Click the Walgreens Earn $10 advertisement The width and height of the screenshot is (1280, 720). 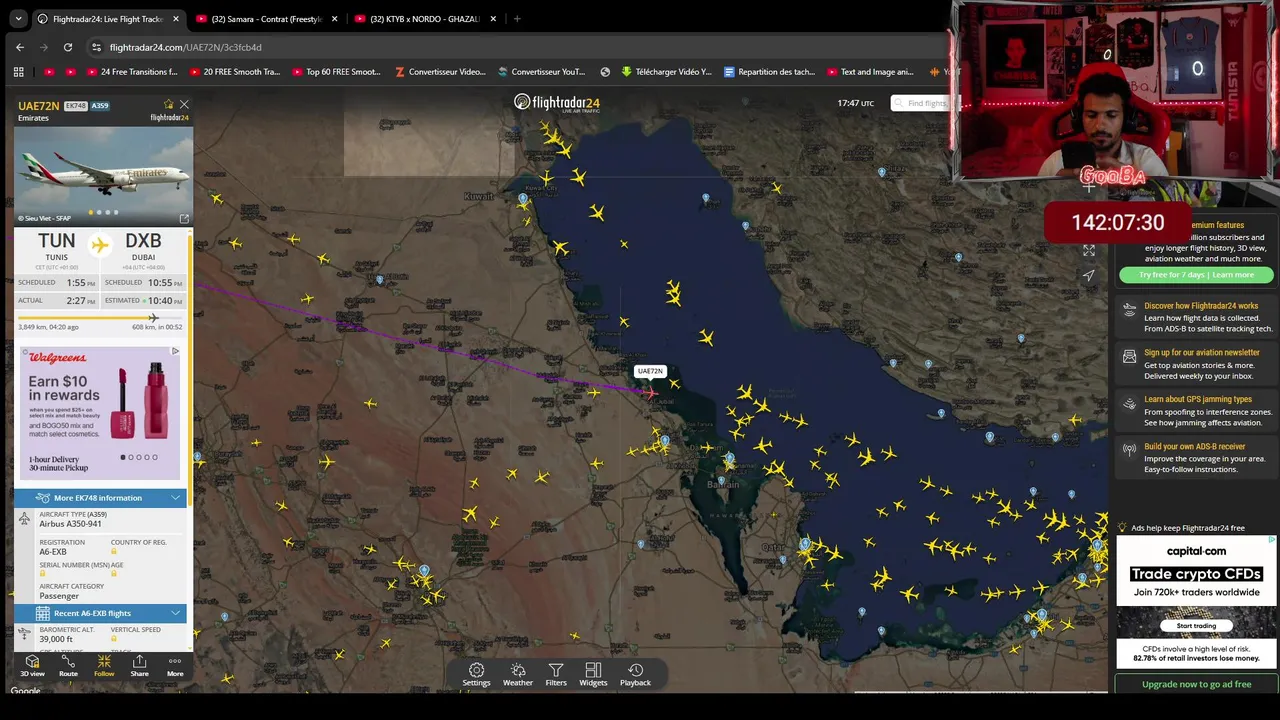100,413
